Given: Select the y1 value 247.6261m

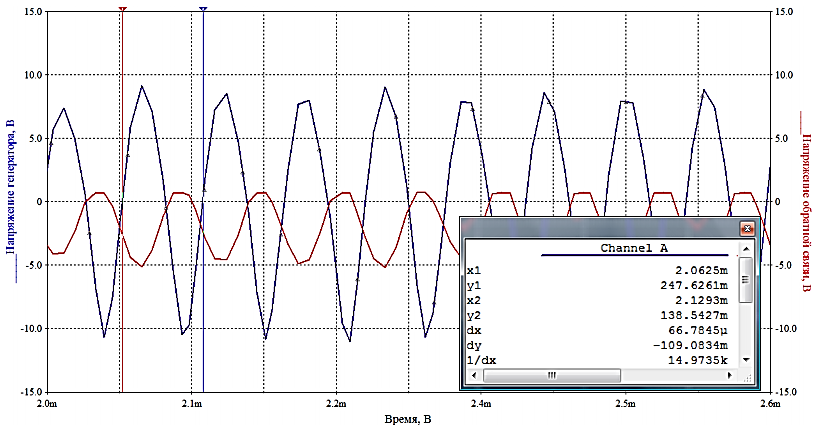Looking at the screenshot, I should (x=694, y=286).
